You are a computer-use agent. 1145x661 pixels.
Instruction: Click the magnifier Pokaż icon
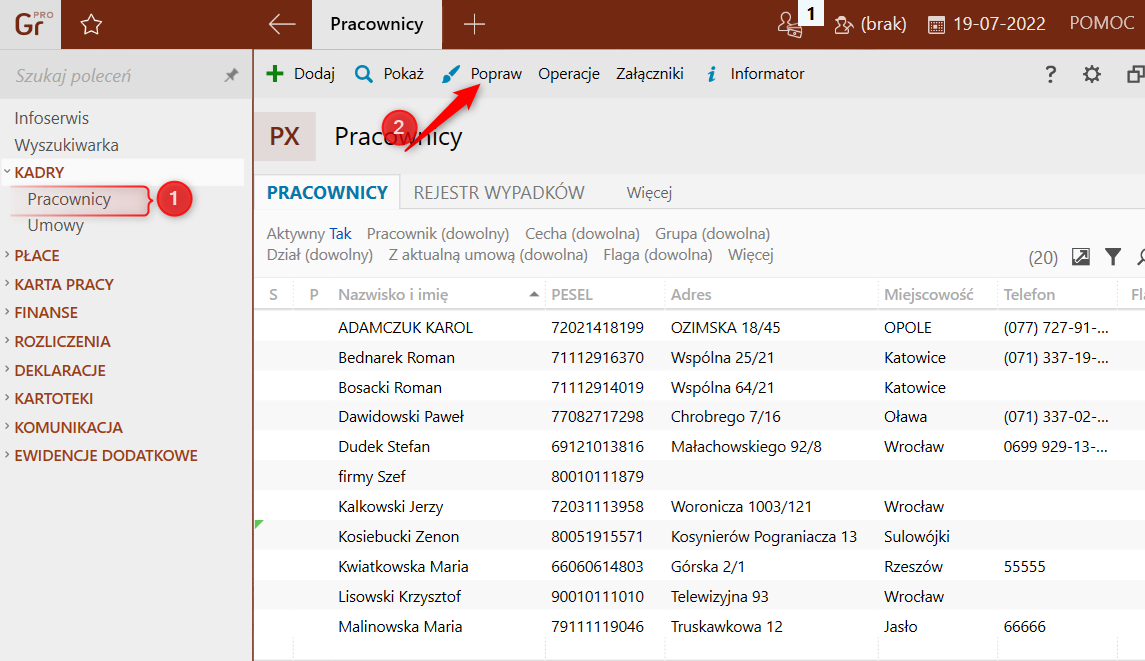click(364, 74)
